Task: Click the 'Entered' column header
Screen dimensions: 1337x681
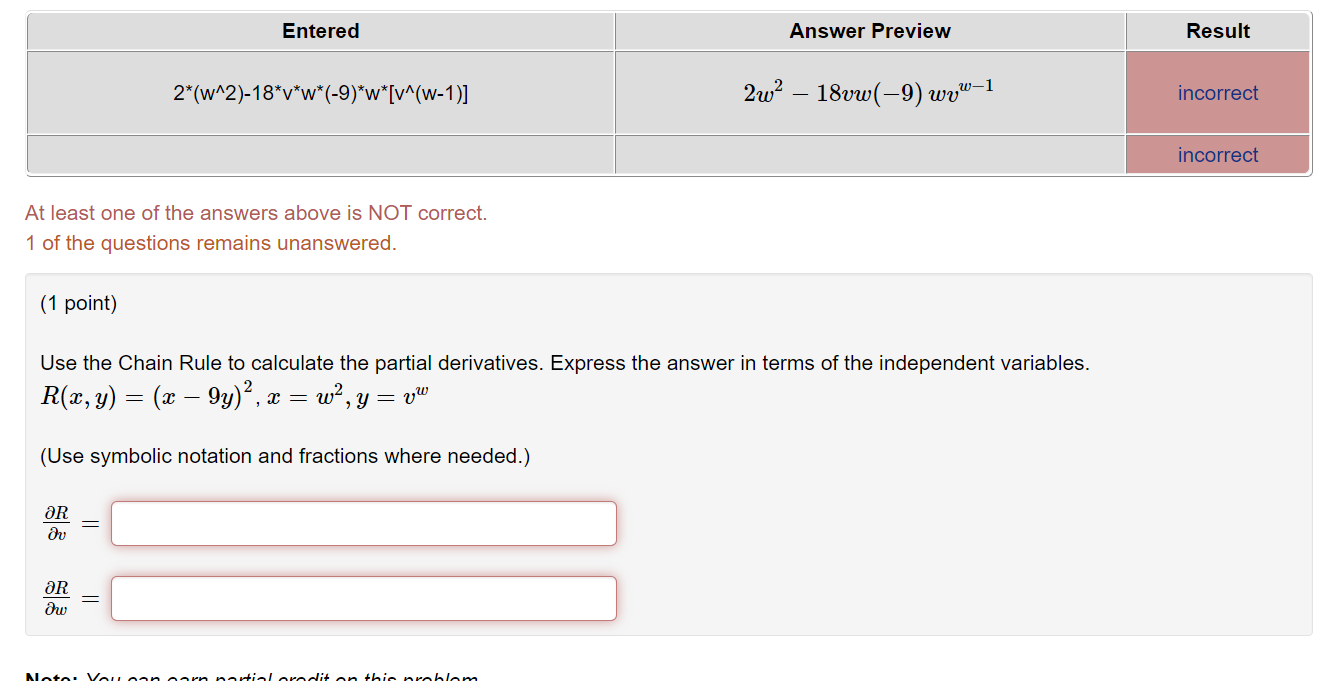Action: click(x=320, y=31)
